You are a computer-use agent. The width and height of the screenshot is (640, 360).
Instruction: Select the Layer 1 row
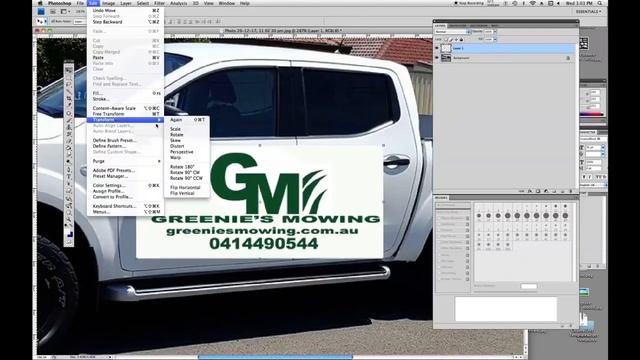point(504,48)
